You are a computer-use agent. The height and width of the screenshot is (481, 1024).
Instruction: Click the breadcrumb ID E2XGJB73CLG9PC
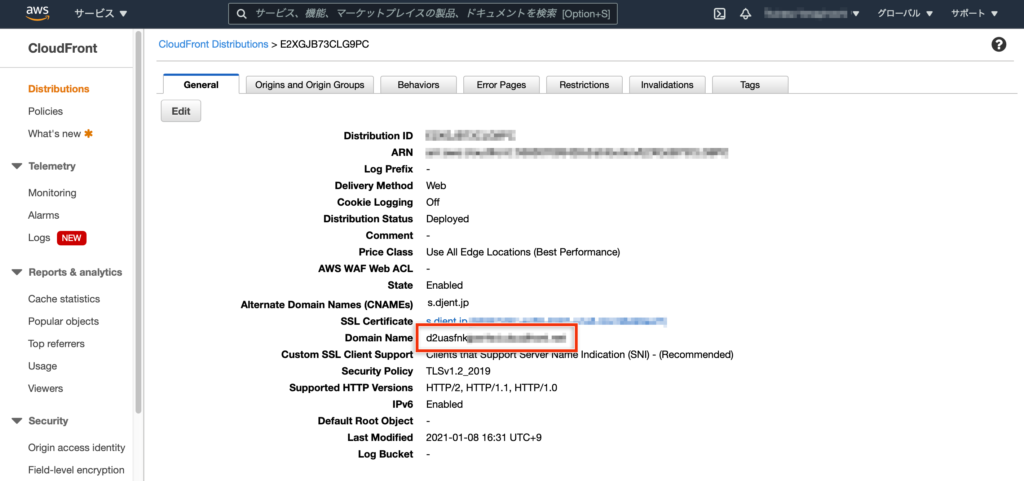pyautogui.click(x=324, y=44)
